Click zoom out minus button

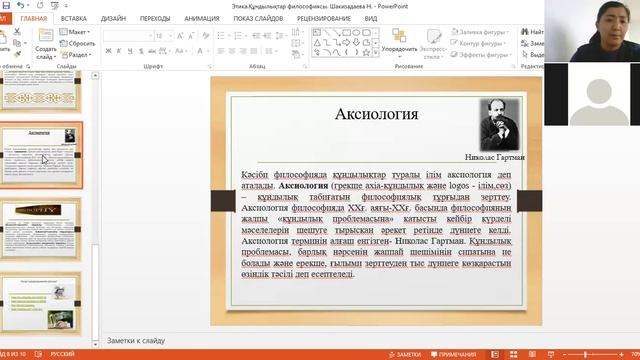pyautogui.click(x=564, y=354)
